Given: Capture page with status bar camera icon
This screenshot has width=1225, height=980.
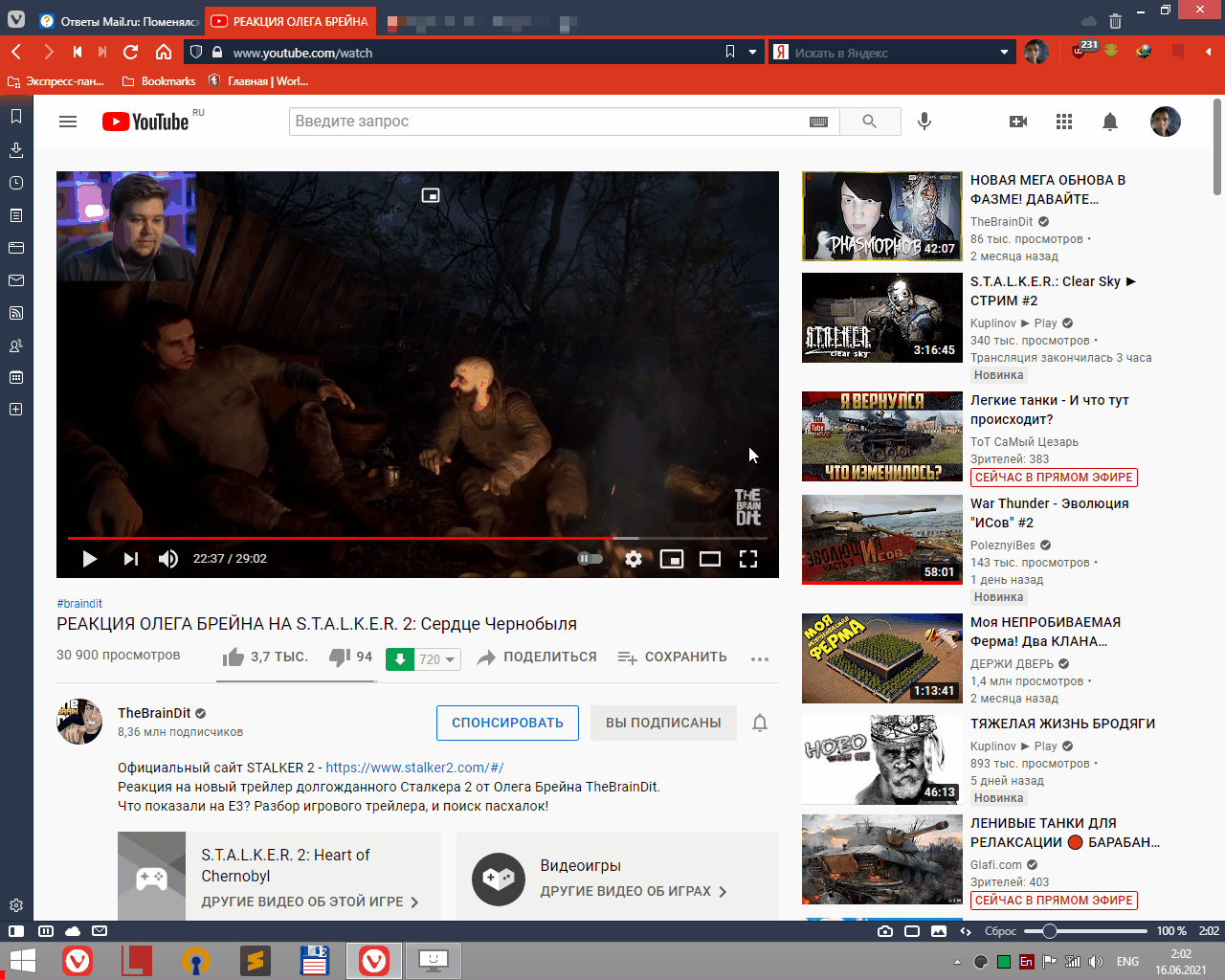Looking at the screenshot, I should 885,931.
